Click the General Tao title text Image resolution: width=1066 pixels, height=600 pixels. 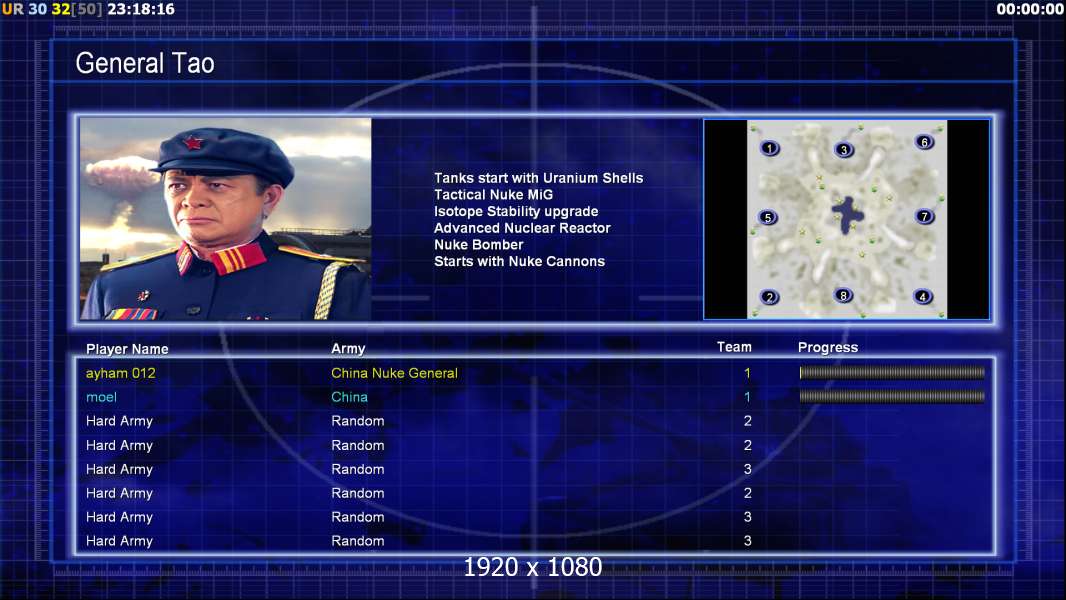145,63
